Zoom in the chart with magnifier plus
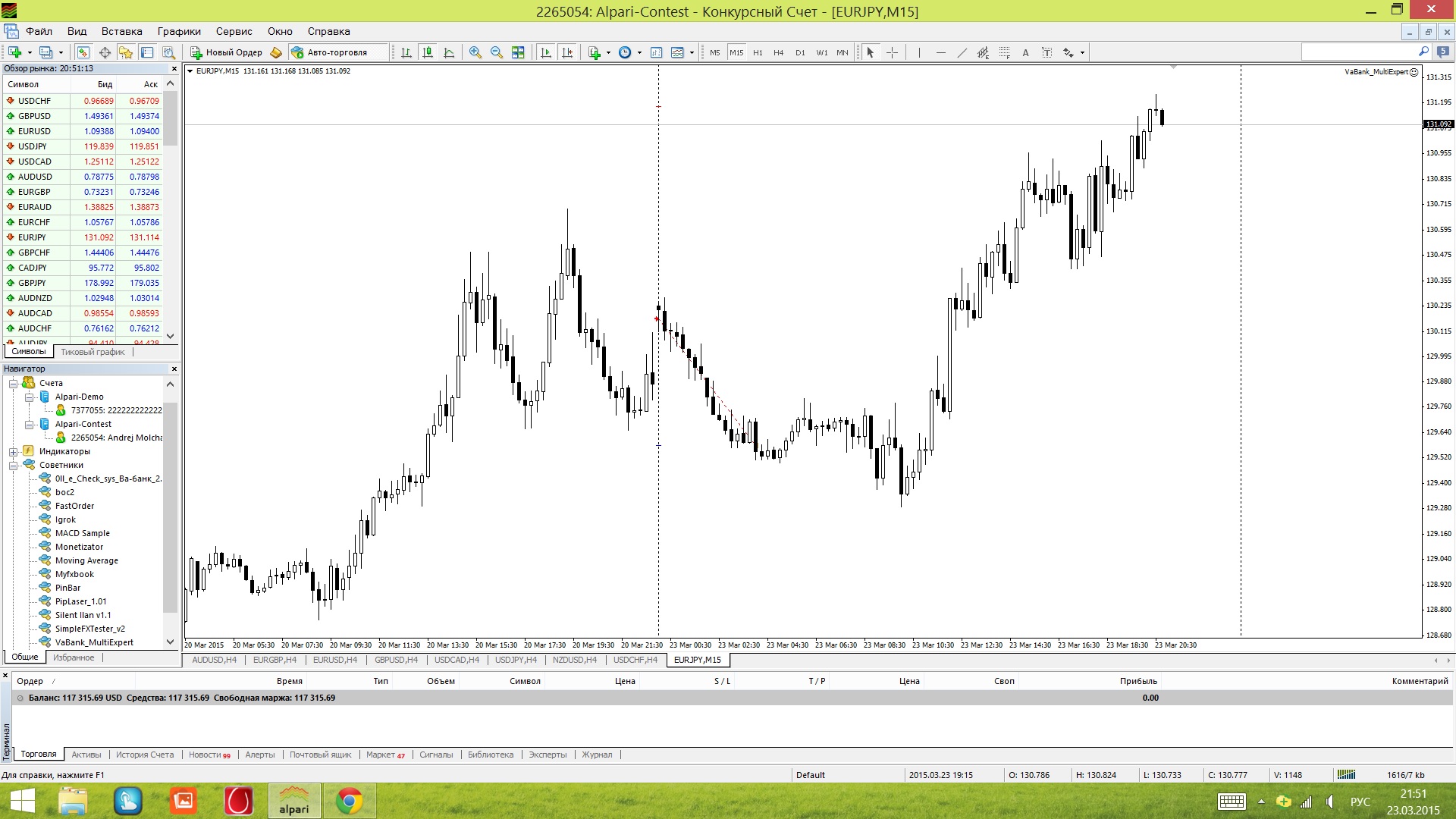The height and width of the screenshot is (819, 1456). pyautogui.click(x=475, y=52)
